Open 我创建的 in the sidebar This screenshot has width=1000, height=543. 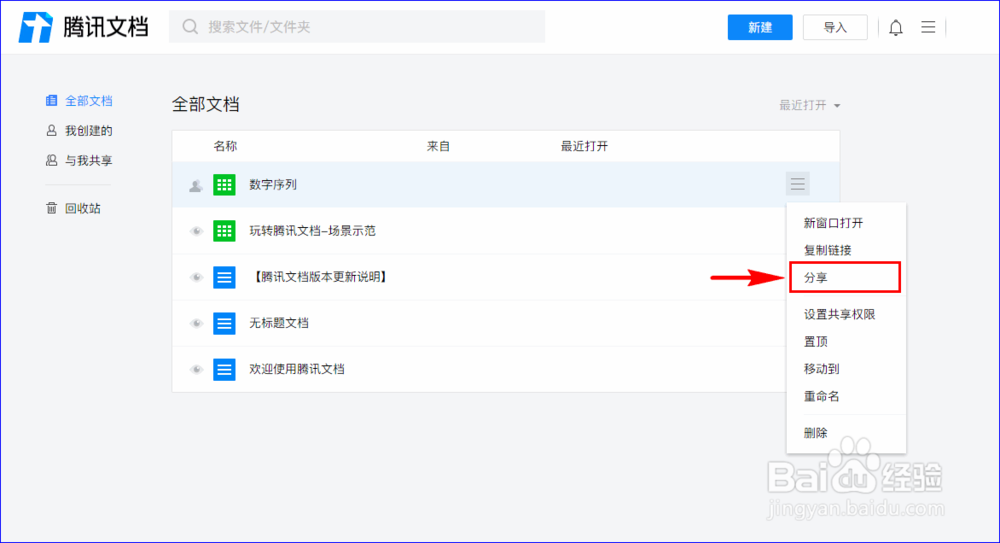click(x=89, y=131)
